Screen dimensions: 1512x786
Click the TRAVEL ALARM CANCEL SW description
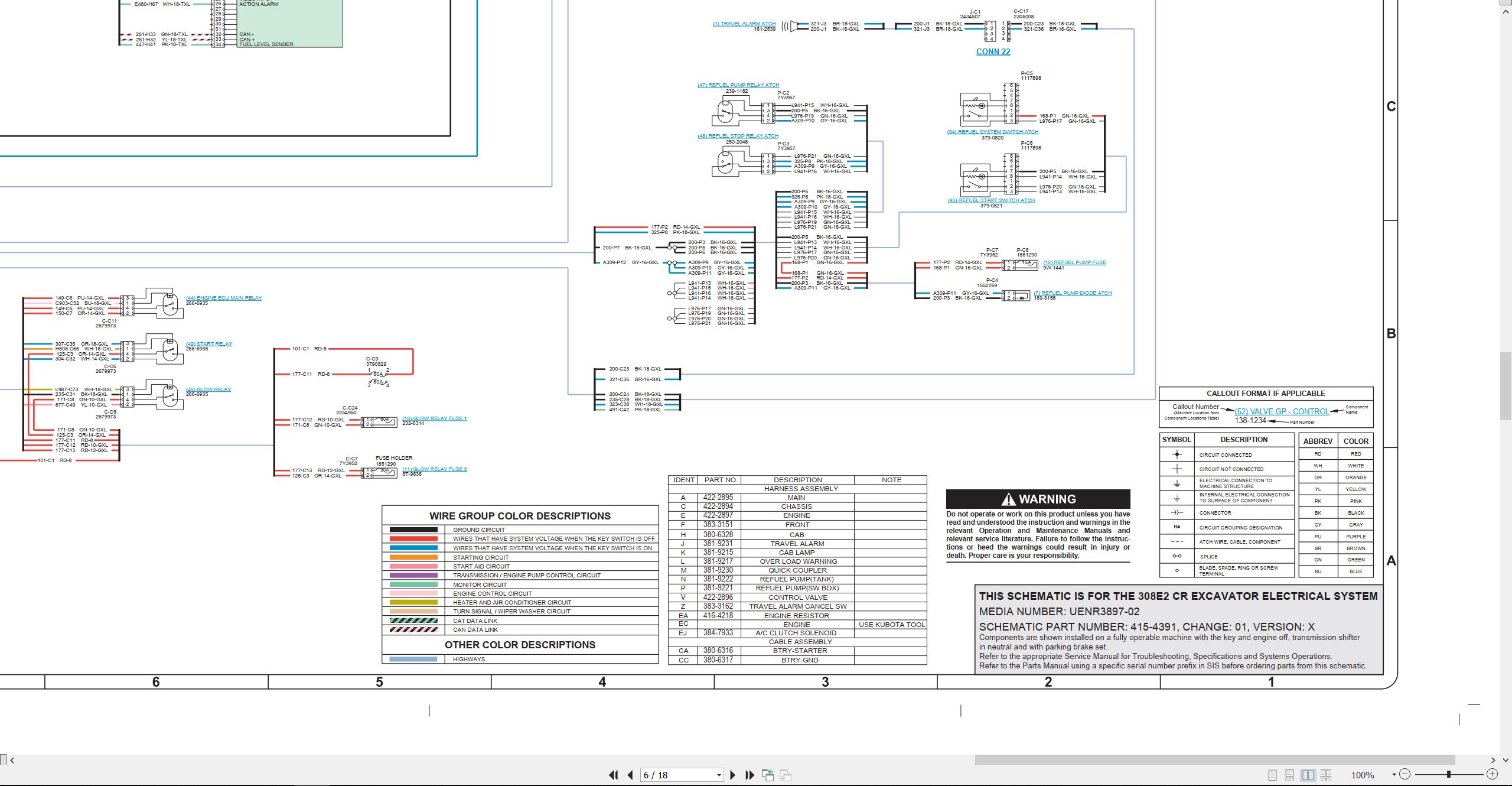coord(797,606)
